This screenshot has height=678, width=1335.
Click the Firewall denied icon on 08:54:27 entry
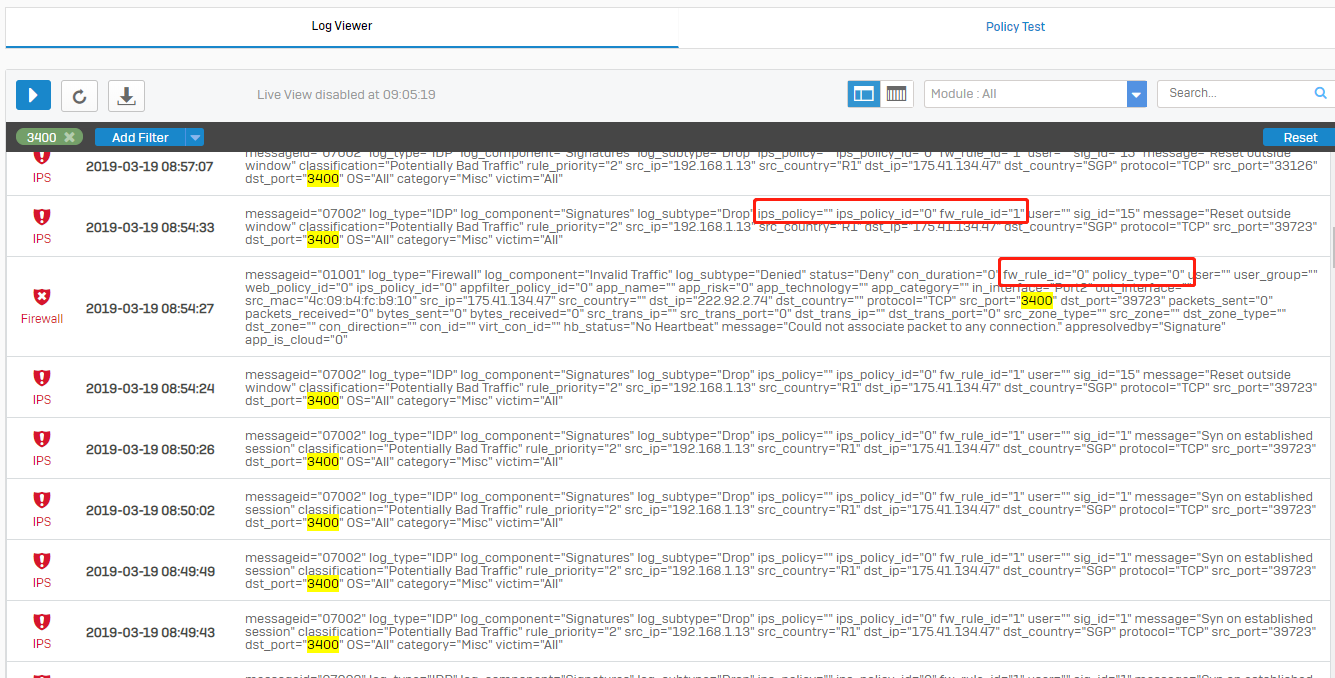point(42,297)
